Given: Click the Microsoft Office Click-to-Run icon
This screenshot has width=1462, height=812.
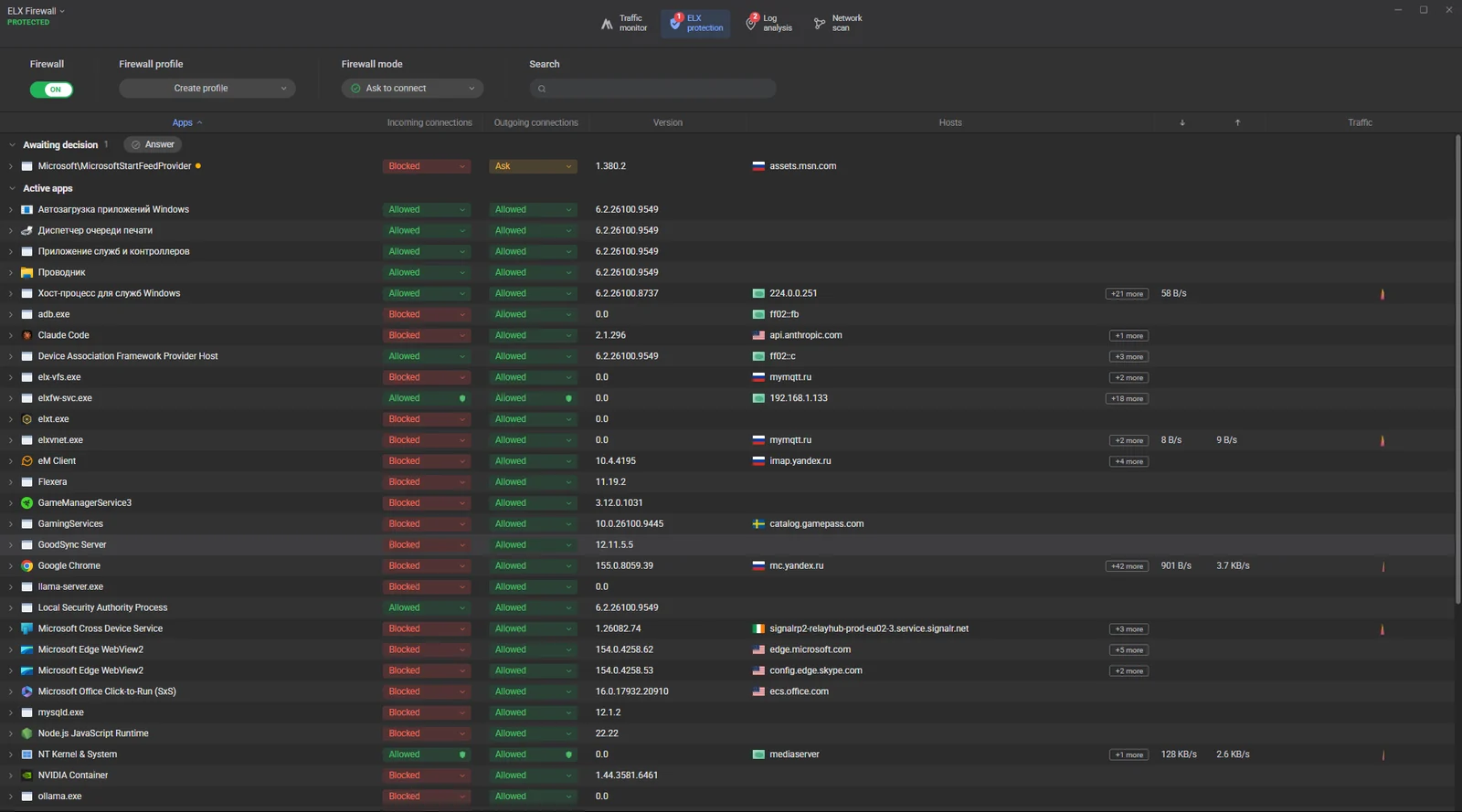Looking at the screenshot, I should [26, 691].
